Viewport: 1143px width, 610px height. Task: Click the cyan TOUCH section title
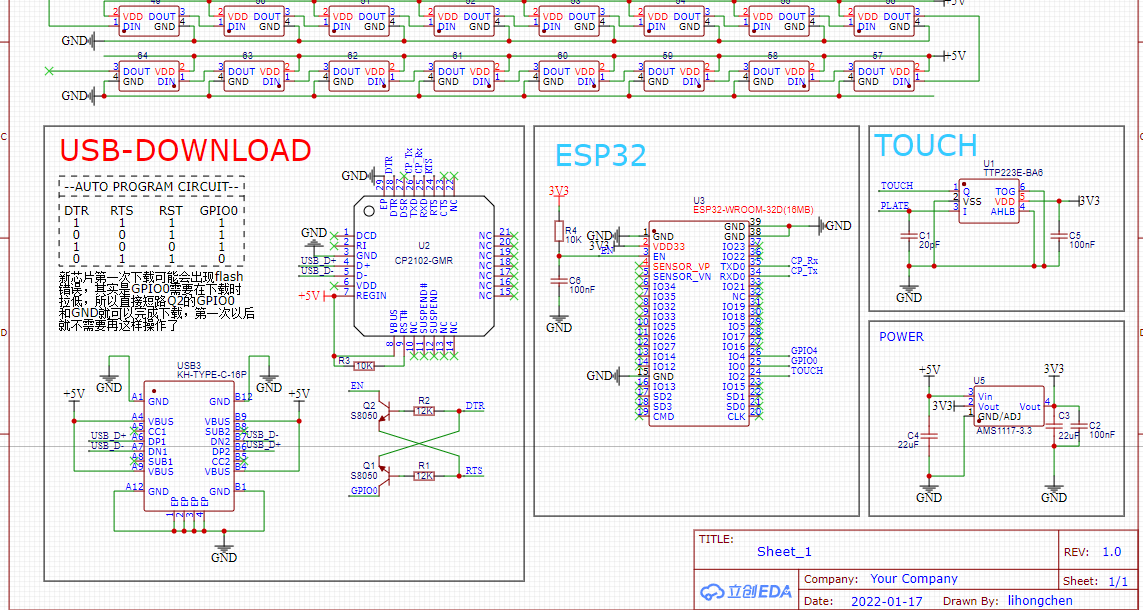[926, 145]
